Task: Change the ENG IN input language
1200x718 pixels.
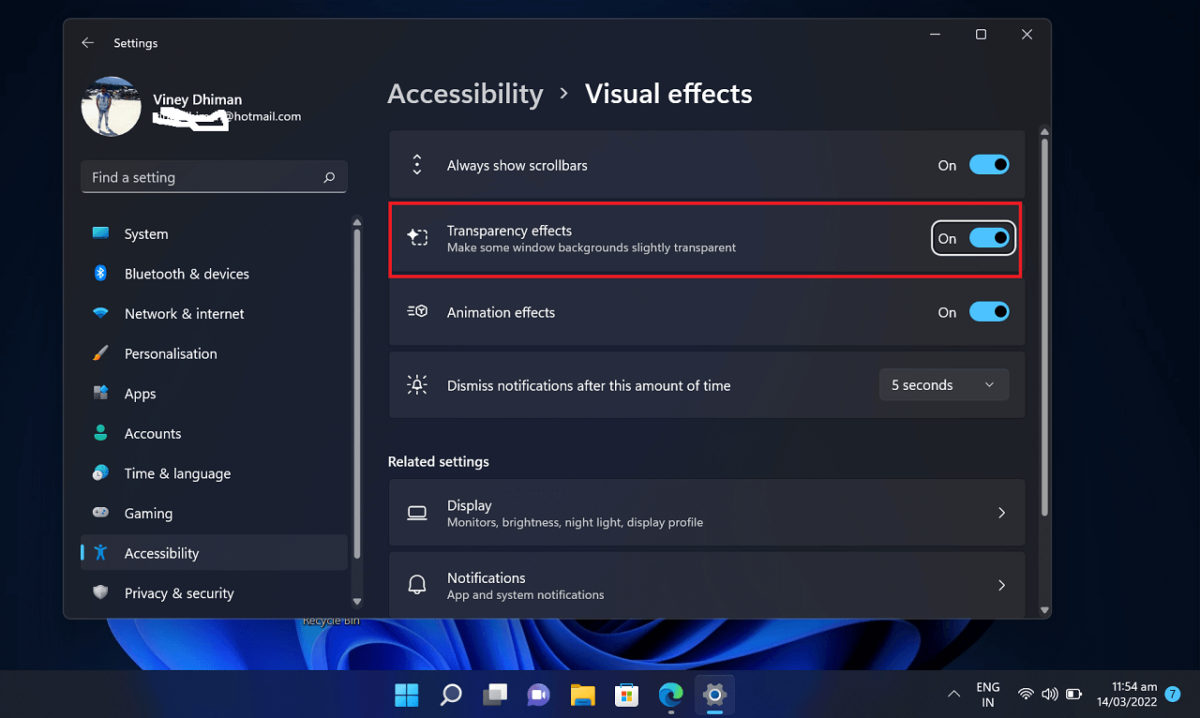Action: tap(987, 694)
